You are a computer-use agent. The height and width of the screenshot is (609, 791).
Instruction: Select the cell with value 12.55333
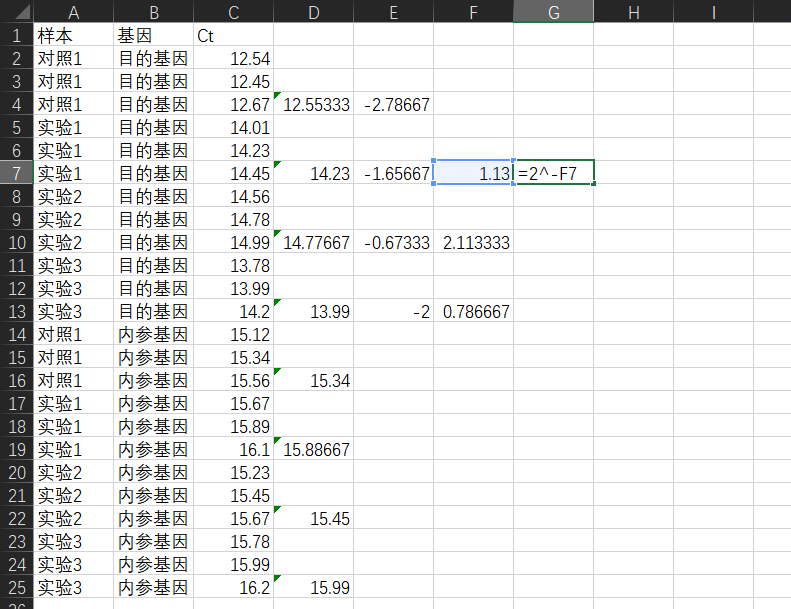pos(313,104)
